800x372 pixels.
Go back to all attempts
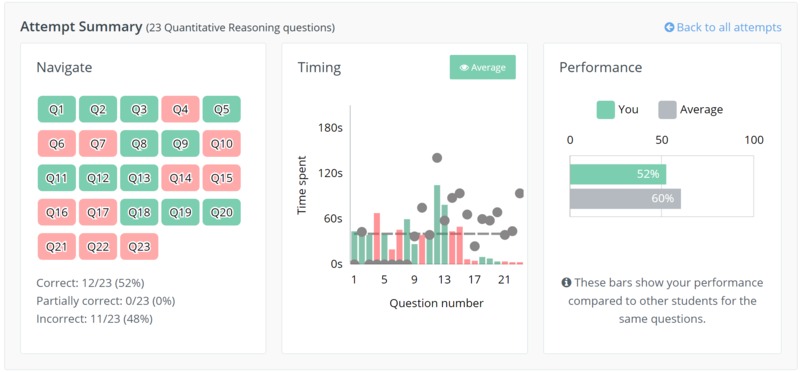pos(723,28)
